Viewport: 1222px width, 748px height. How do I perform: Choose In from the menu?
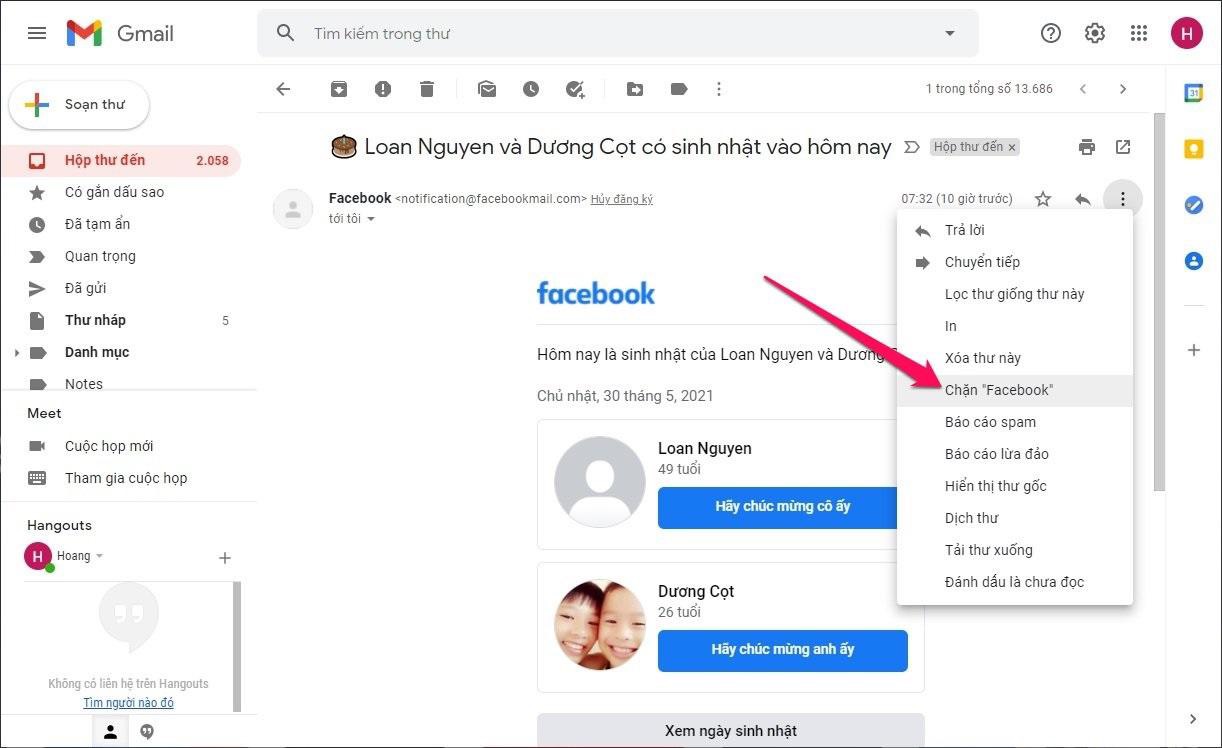click(x=1015, y=326)
